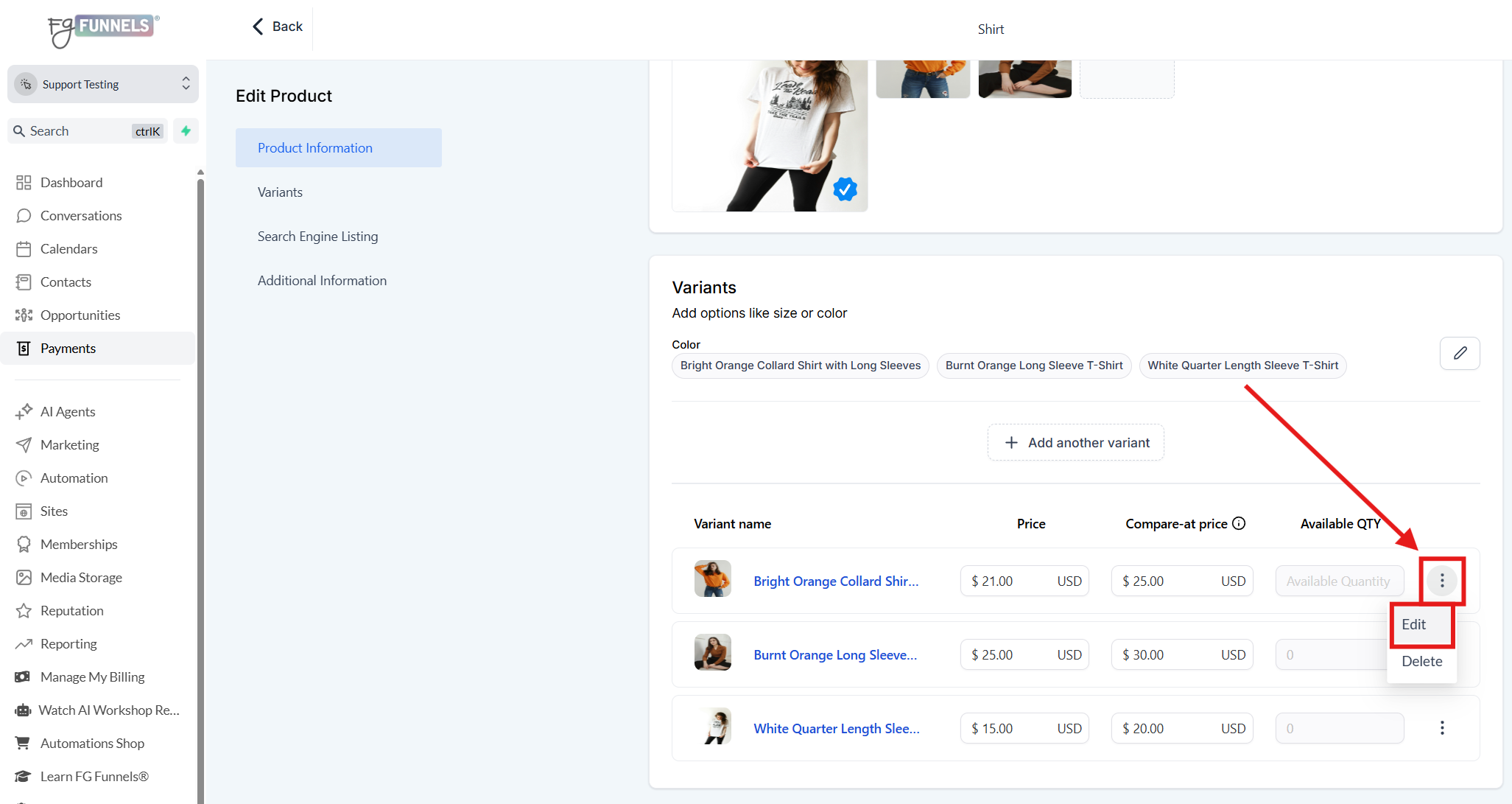Click the green lightning bolt quick action icon
1512x804 pixels.
pyautogui.click(x=186, y=130)
